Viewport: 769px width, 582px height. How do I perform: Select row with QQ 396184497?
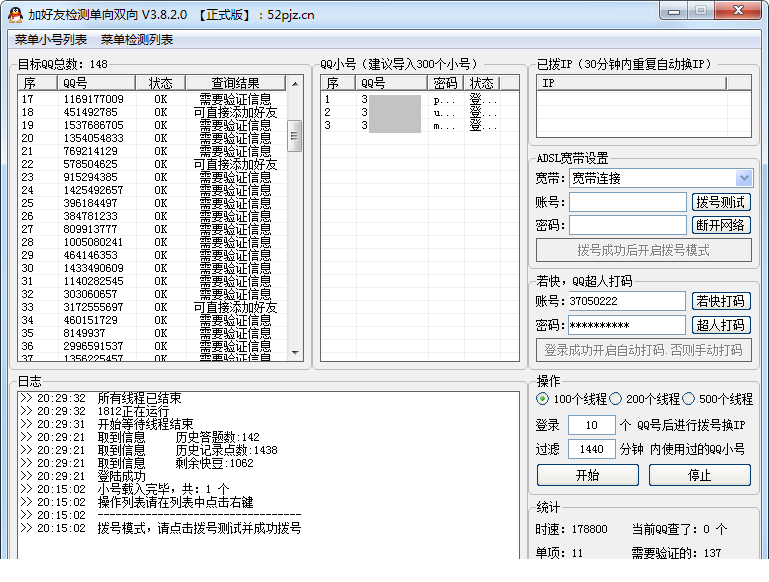152,203
